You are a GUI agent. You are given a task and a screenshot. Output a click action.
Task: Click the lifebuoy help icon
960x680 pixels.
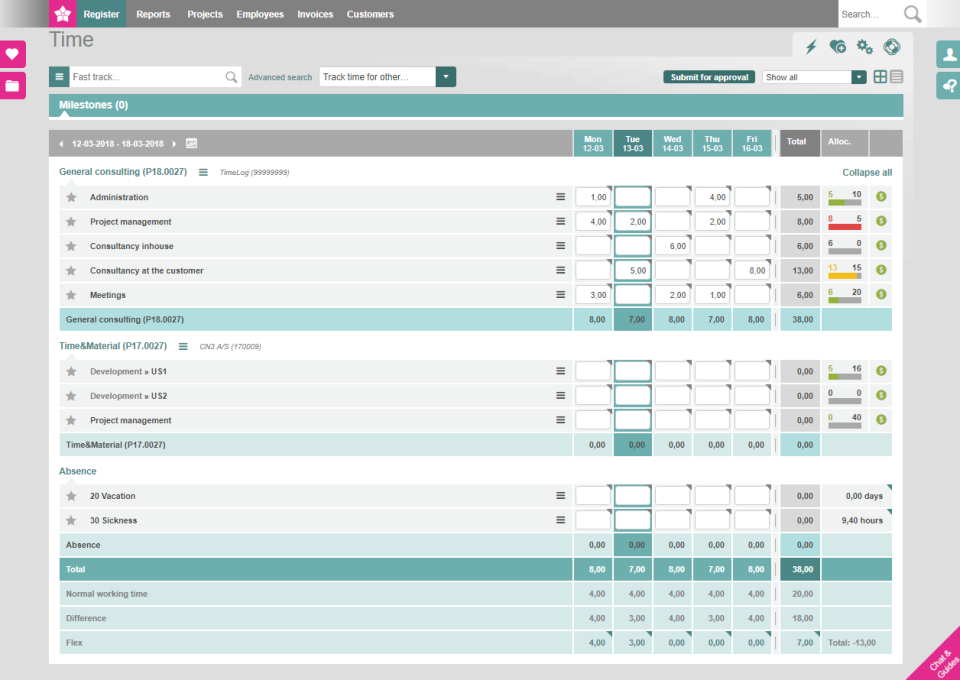[891, 46]
